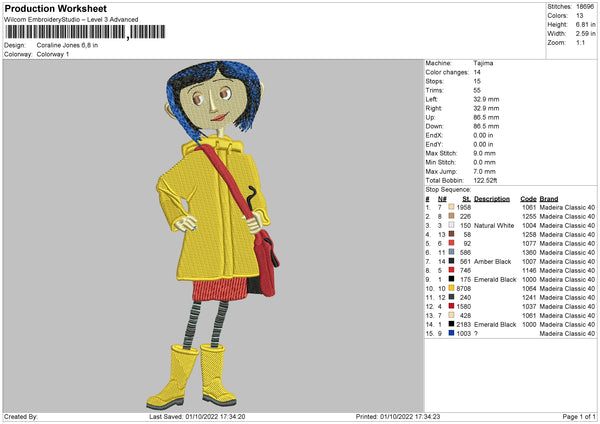
Task: Click the Production Worksheet title
Action: 54,8
